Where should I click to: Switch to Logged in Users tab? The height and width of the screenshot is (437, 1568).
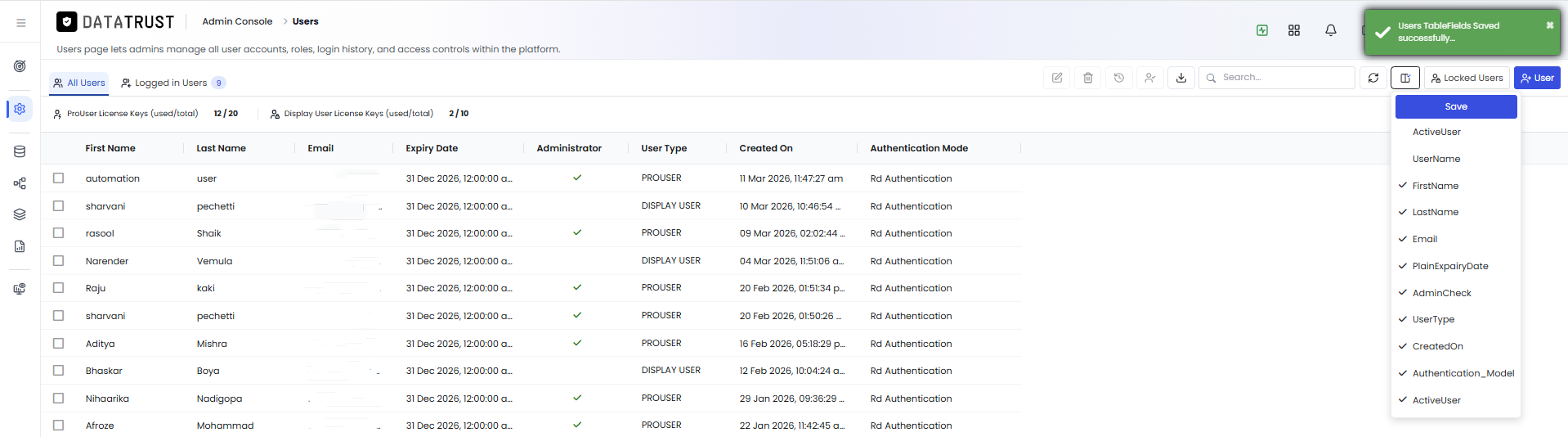pyautogui.click(x=172, y=83)
